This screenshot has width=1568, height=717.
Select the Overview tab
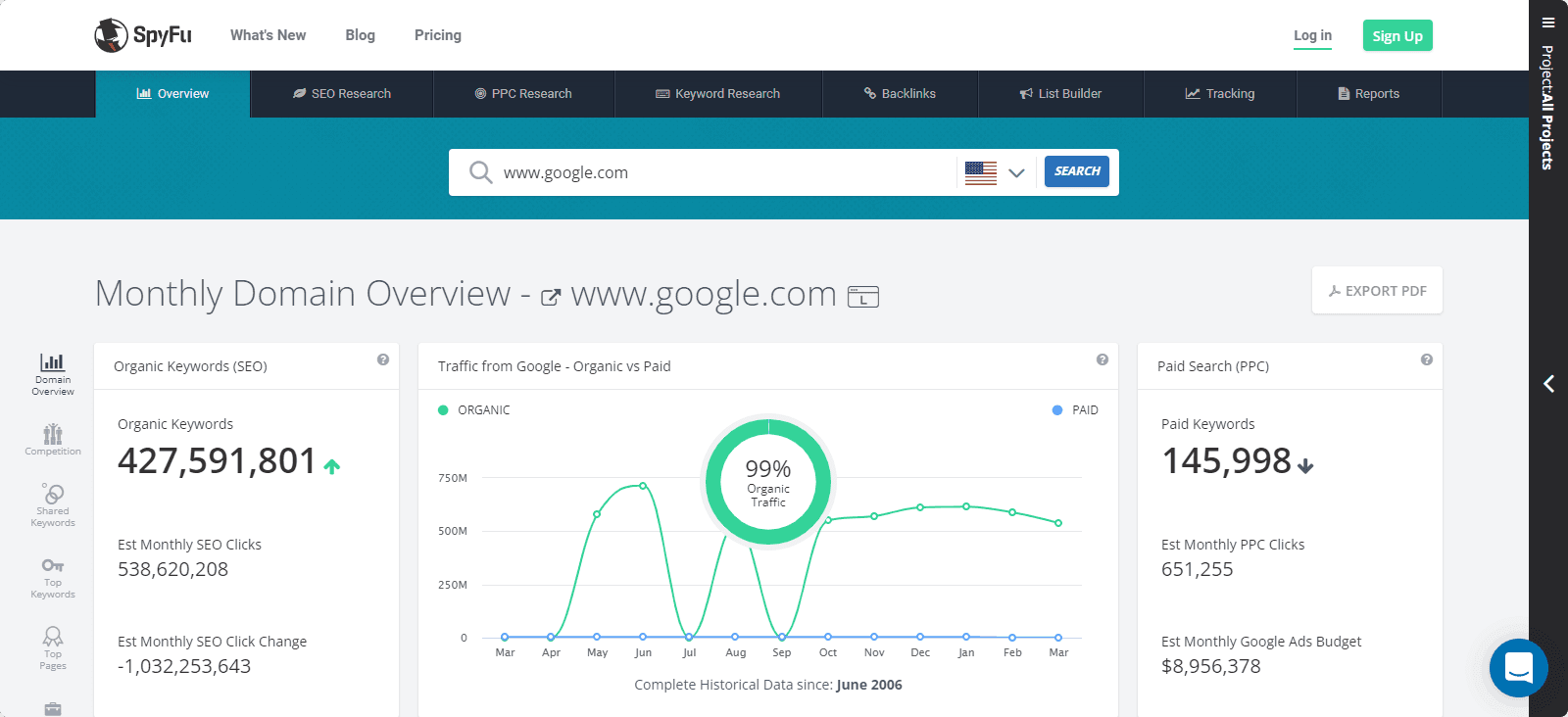click(172, 94)
